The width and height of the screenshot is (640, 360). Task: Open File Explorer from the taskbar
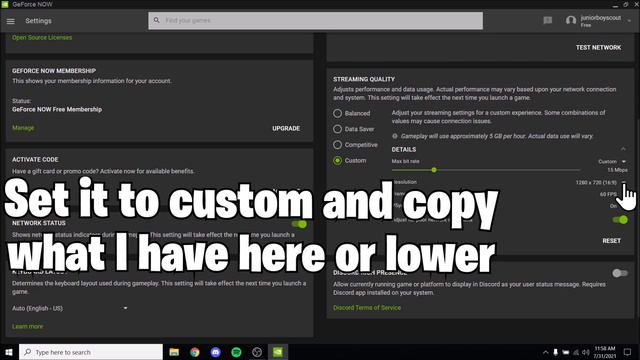(x=174, y=352)
